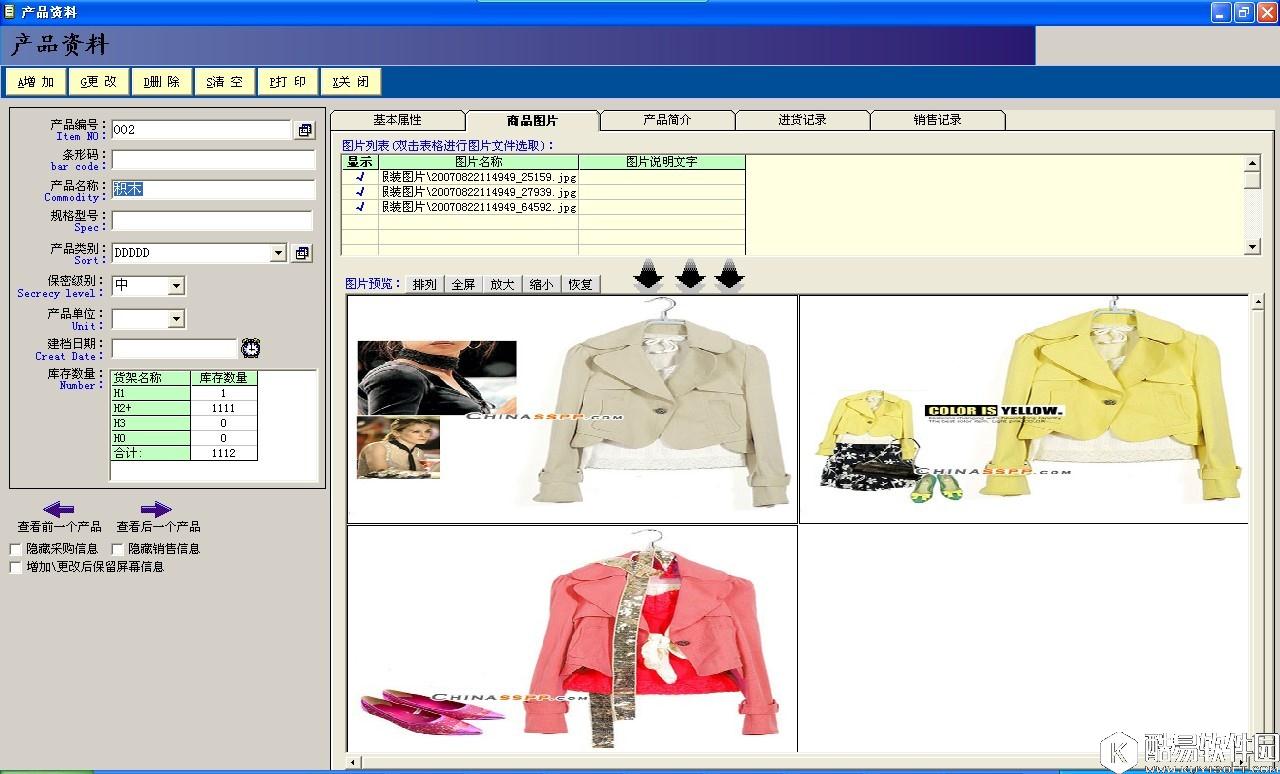1280x774 pixels.
Task: Click the P打印 print button
Action: coord(288,81)
